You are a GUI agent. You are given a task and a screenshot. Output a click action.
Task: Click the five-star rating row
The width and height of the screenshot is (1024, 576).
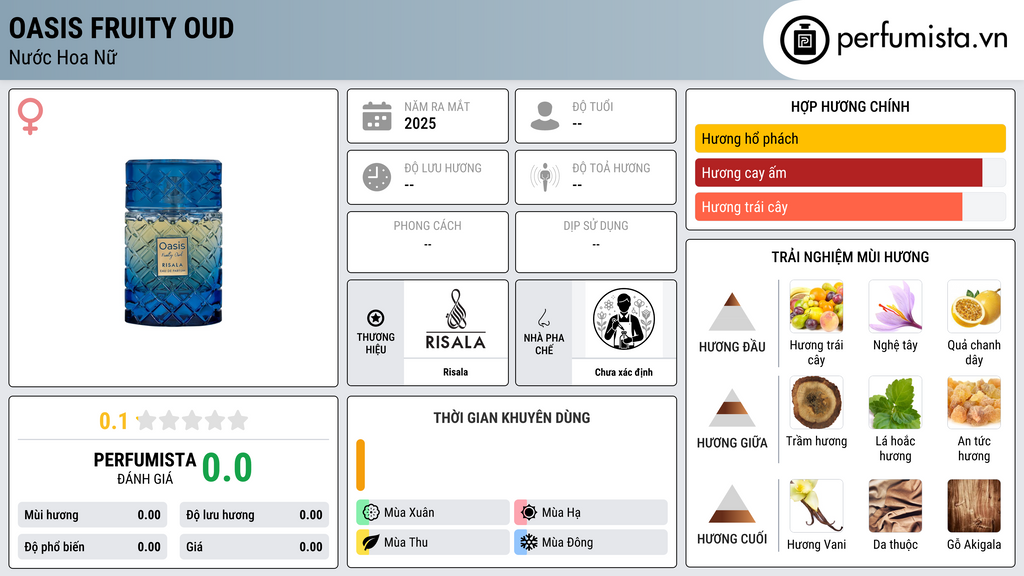point(192,421)
